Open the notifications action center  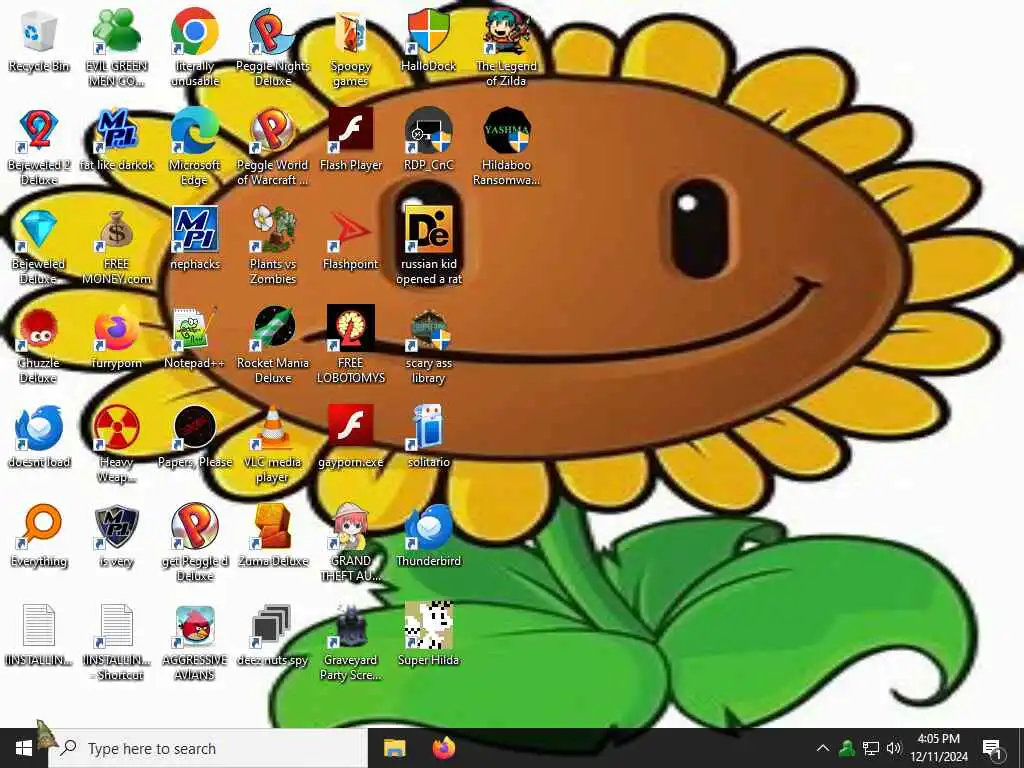click(992, 750)
